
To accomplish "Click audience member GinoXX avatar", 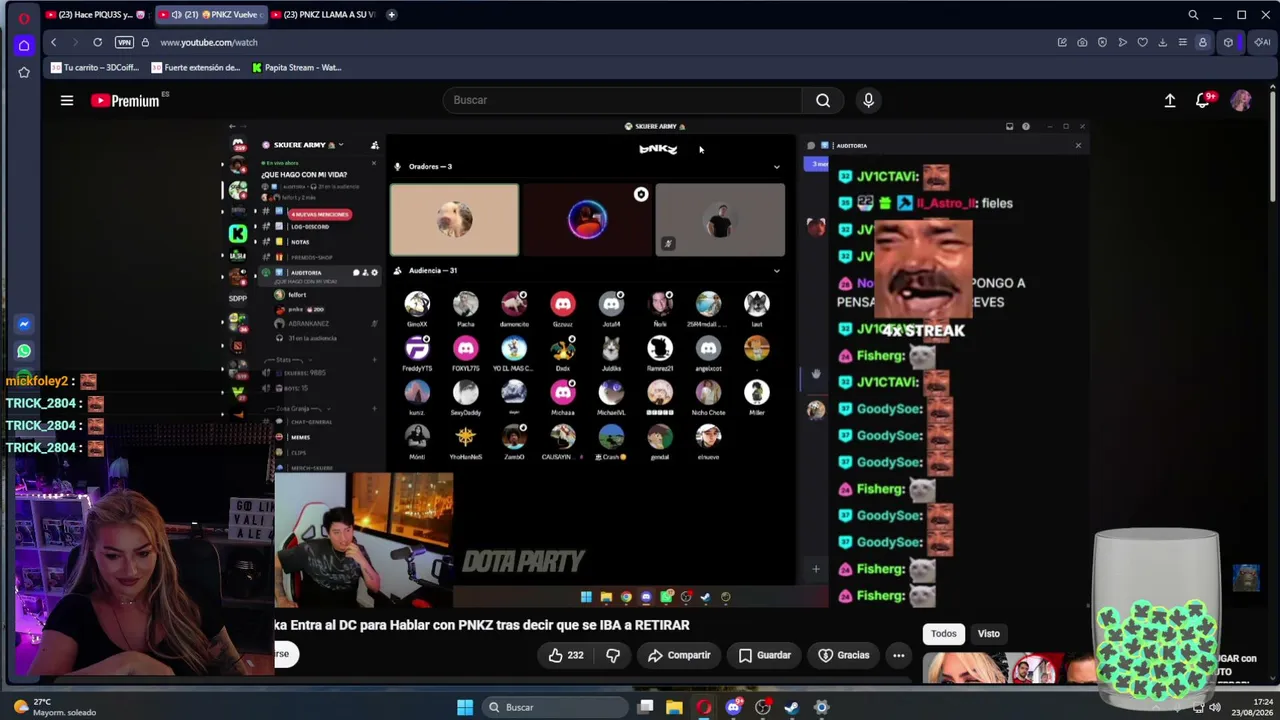I will (417, 303).
